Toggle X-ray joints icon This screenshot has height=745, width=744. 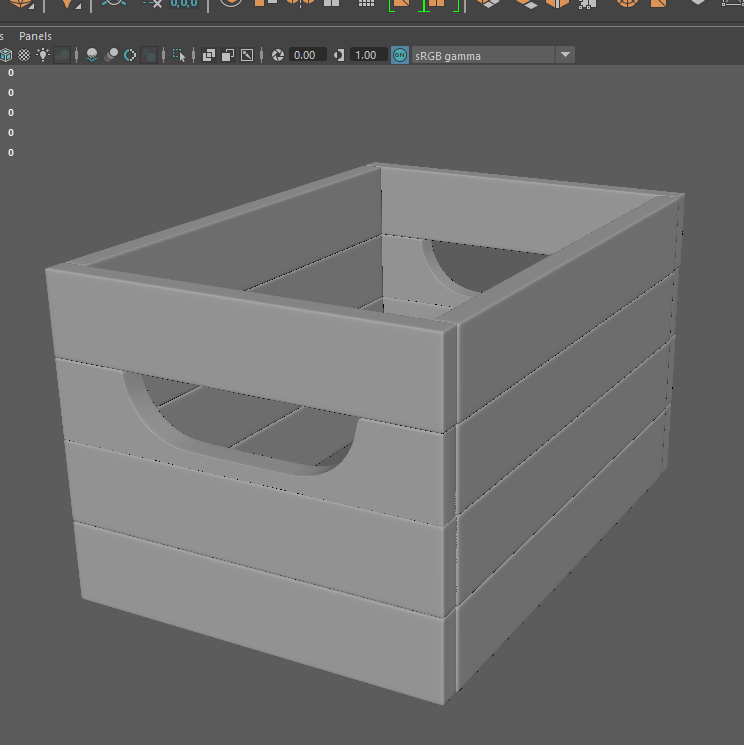(247, 55)
